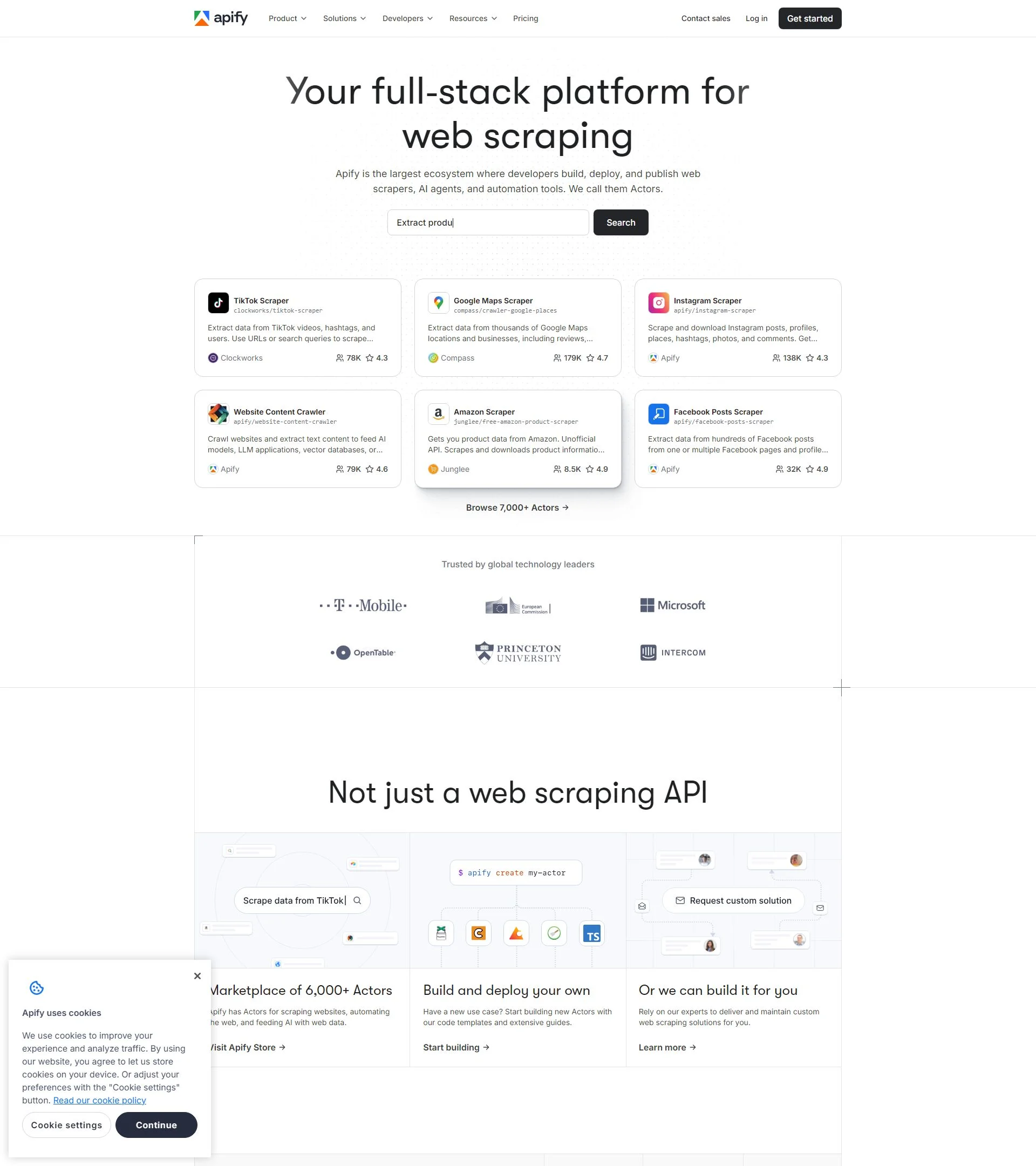Click Browse 7,000+ Actors link
Image resolution: width=1036 pixels, height=1166 pixels.
tap(517, 508)
